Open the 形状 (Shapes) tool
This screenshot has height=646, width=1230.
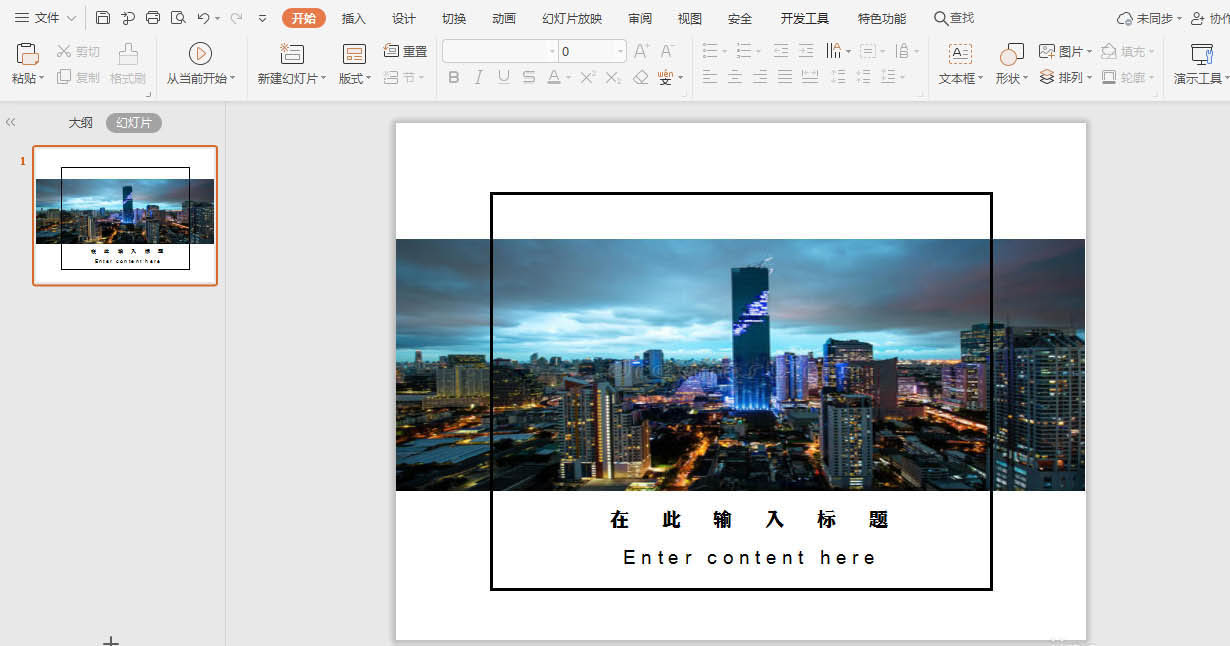[1010, 62]
